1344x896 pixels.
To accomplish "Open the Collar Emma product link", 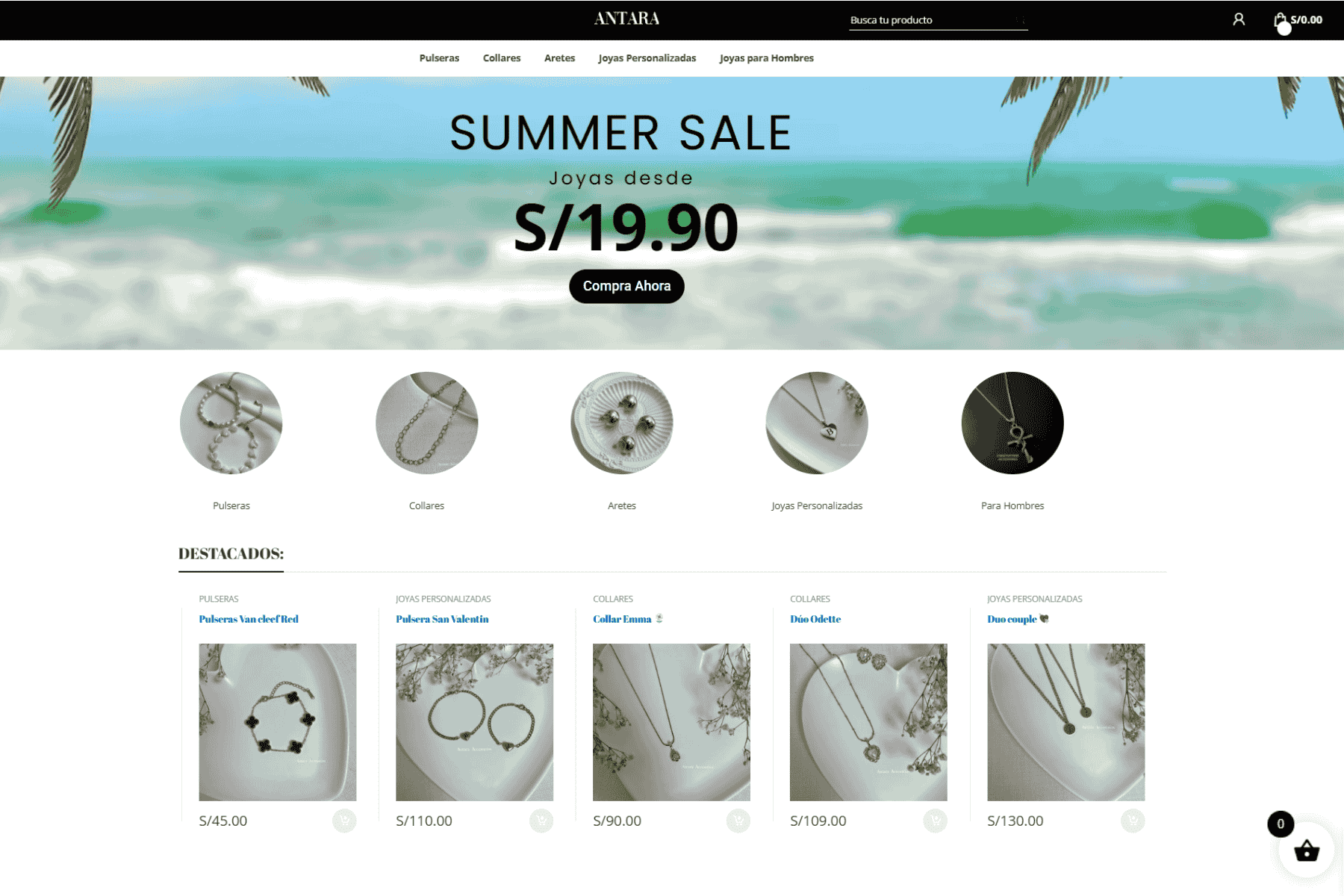I will (622, 619).
